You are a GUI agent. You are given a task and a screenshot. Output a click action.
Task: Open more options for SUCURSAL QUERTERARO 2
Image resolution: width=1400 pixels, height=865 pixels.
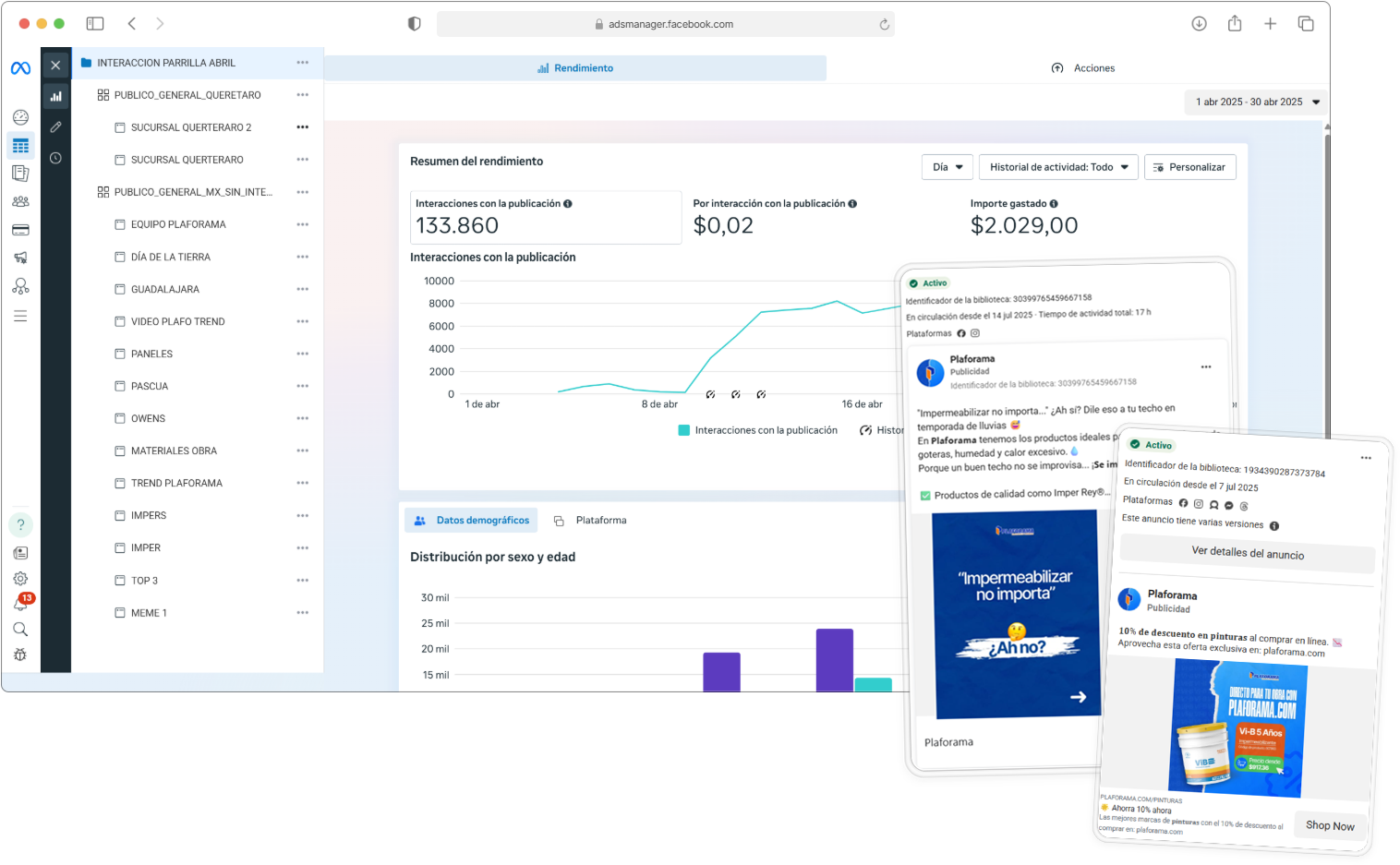tap(302, 127)
